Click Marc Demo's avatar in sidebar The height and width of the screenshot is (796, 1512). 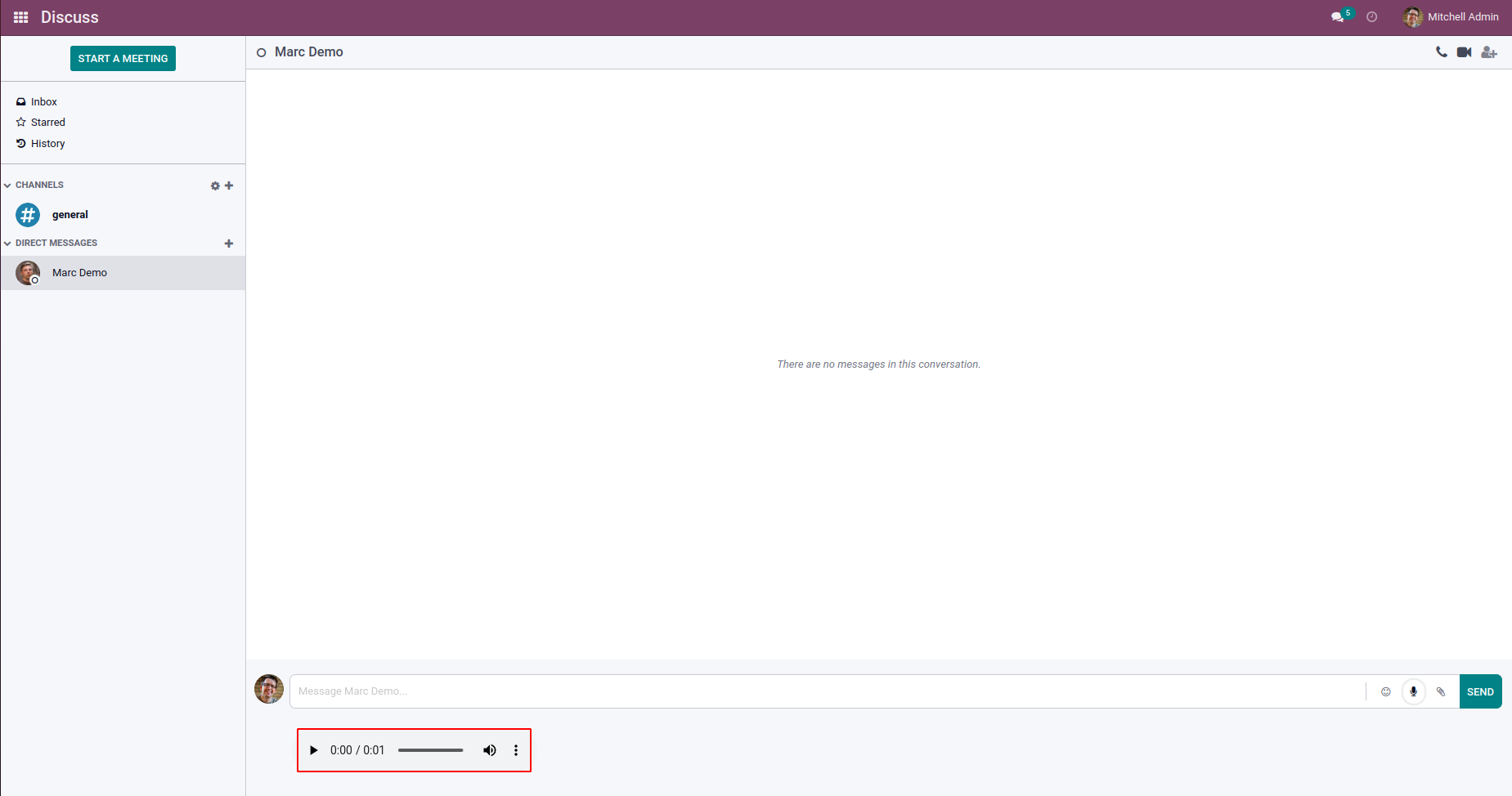coord(28,273)
